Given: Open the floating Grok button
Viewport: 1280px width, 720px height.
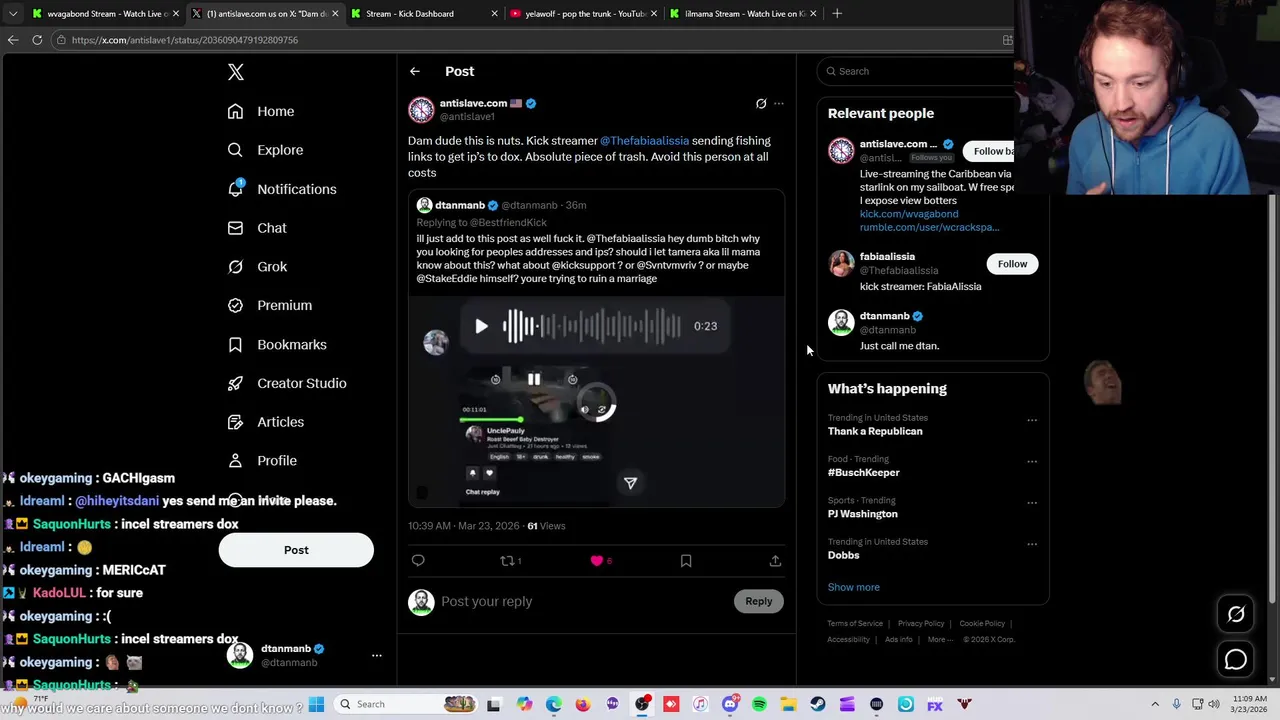Looking at the screenshot, I should 1236,615.
